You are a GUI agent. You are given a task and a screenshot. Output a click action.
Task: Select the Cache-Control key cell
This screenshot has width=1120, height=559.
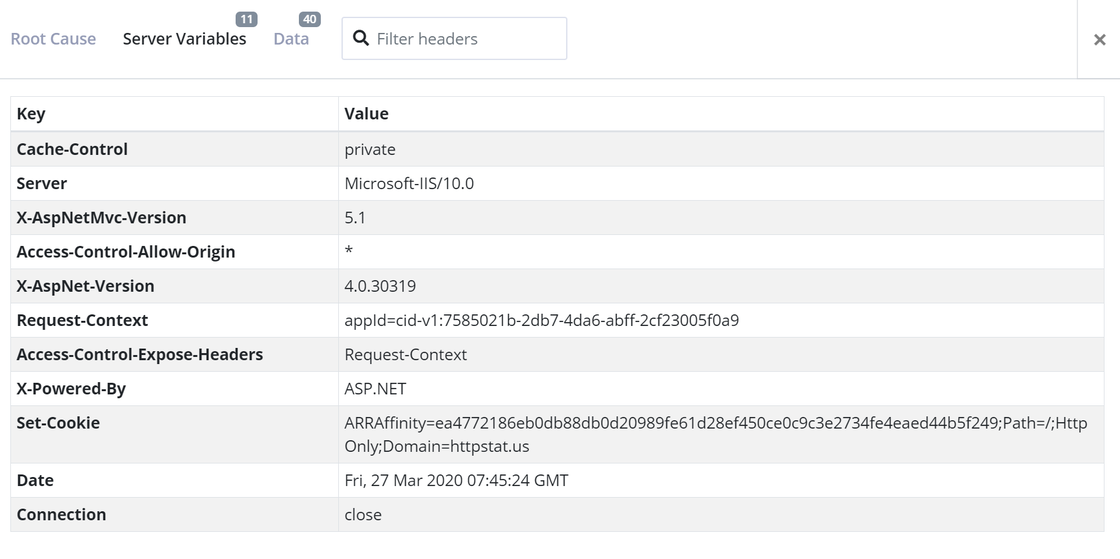[x=174, y=149]
